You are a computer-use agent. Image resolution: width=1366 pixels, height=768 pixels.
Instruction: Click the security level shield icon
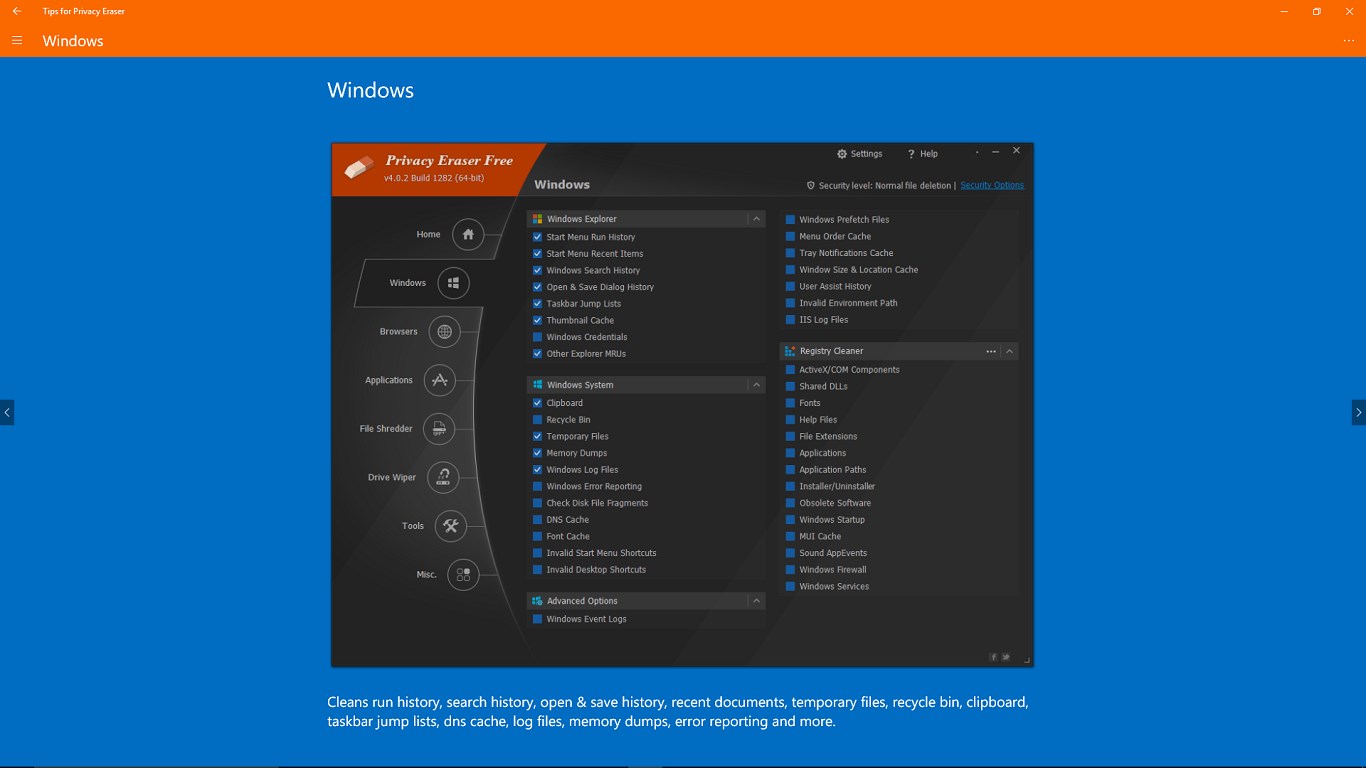811,185
